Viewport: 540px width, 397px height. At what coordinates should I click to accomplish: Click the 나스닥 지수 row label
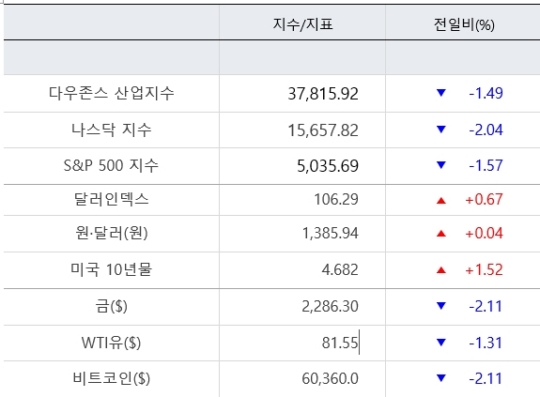pos(112,130)
